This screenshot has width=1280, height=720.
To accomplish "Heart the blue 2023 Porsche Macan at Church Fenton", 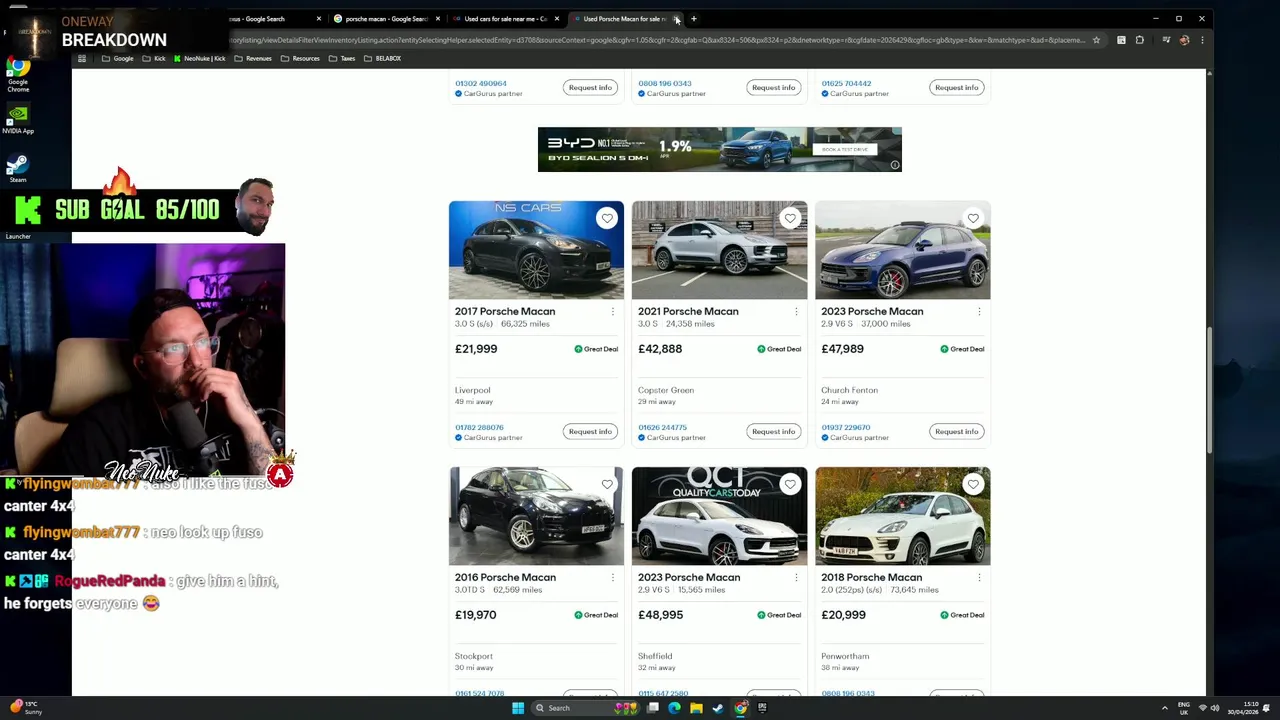I will tap(973, 218).
